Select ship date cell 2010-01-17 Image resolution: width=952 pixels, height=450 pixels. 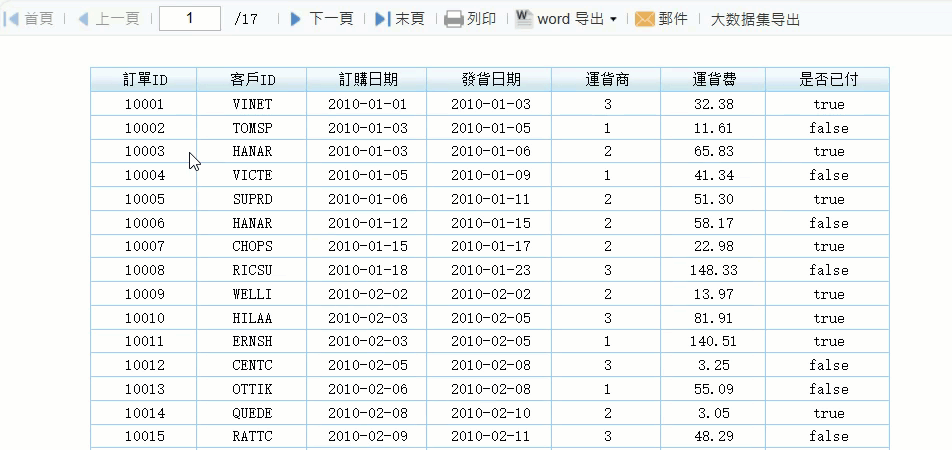click(x=489, y=247)
